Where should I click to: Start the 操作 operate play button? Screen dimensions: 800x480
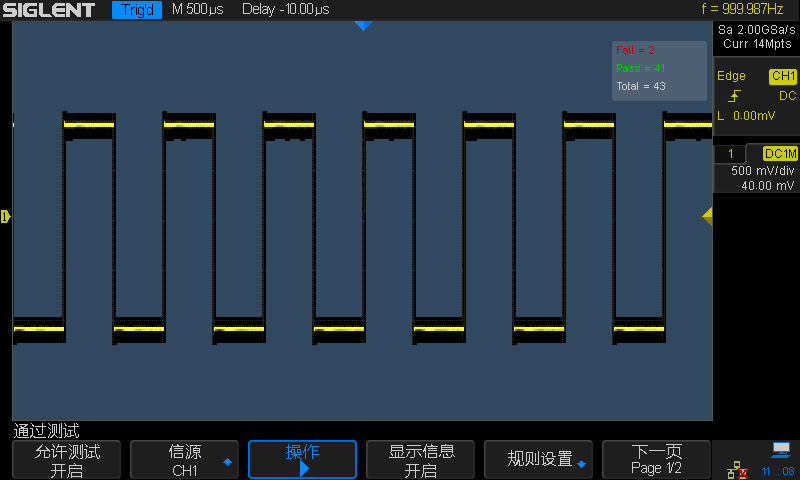point(303,460)
